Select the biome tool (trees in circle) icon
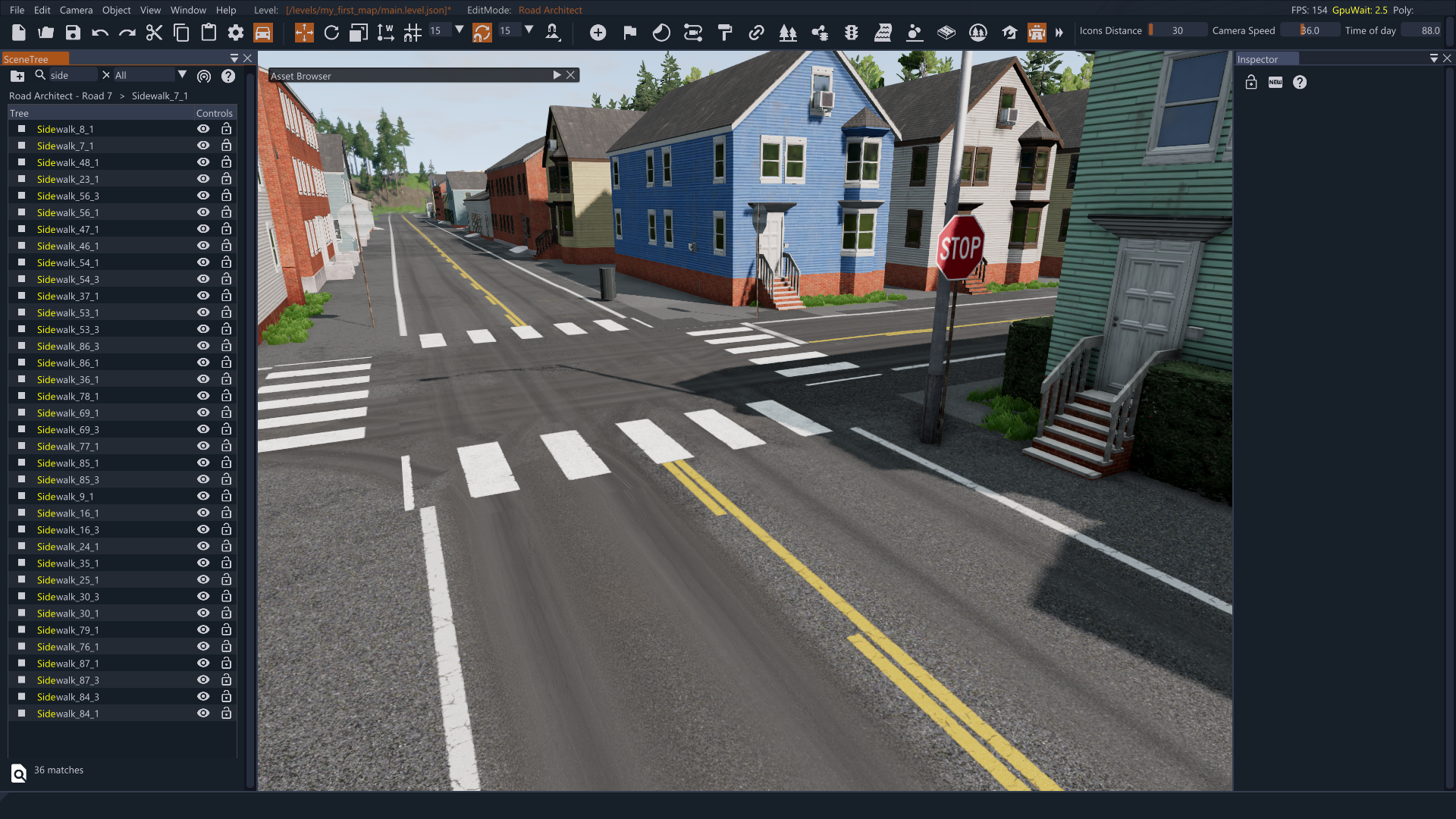 coord(978,32)
